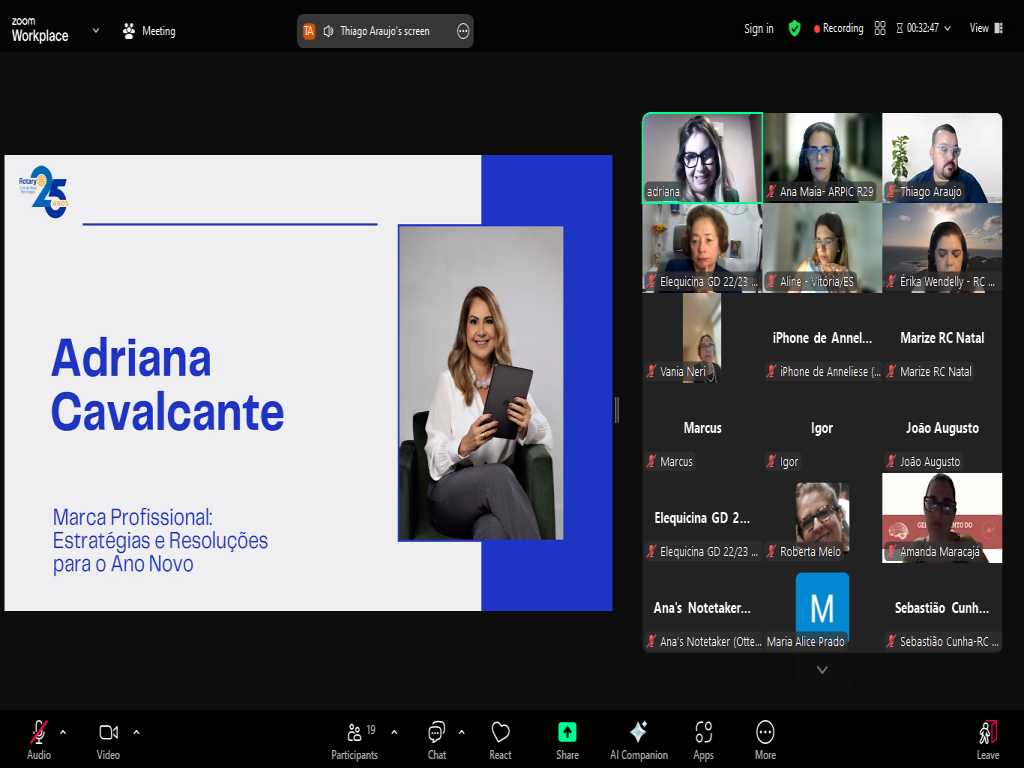Leave the meeting
The image size is (1024, 768).
pyautogui.click(x=987, y=740)
